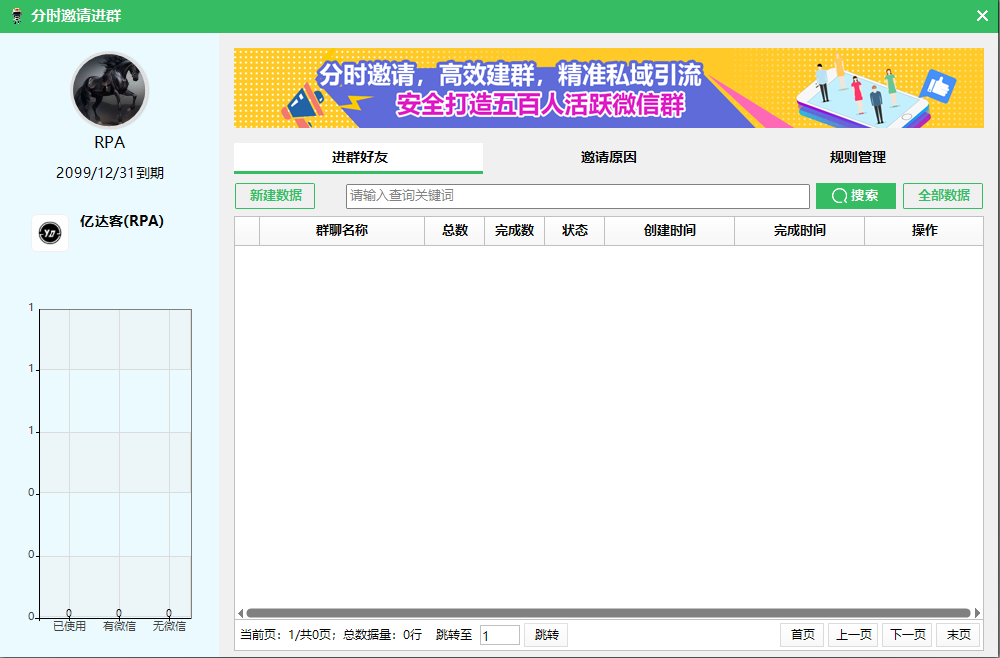
Task: Focus the keyword search input field
Action: [577, 196]
